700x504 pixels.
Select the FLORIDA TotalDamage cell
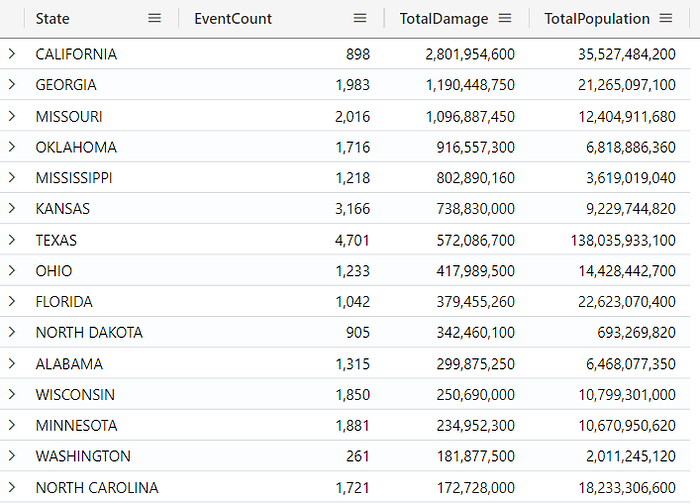[475, 302]
